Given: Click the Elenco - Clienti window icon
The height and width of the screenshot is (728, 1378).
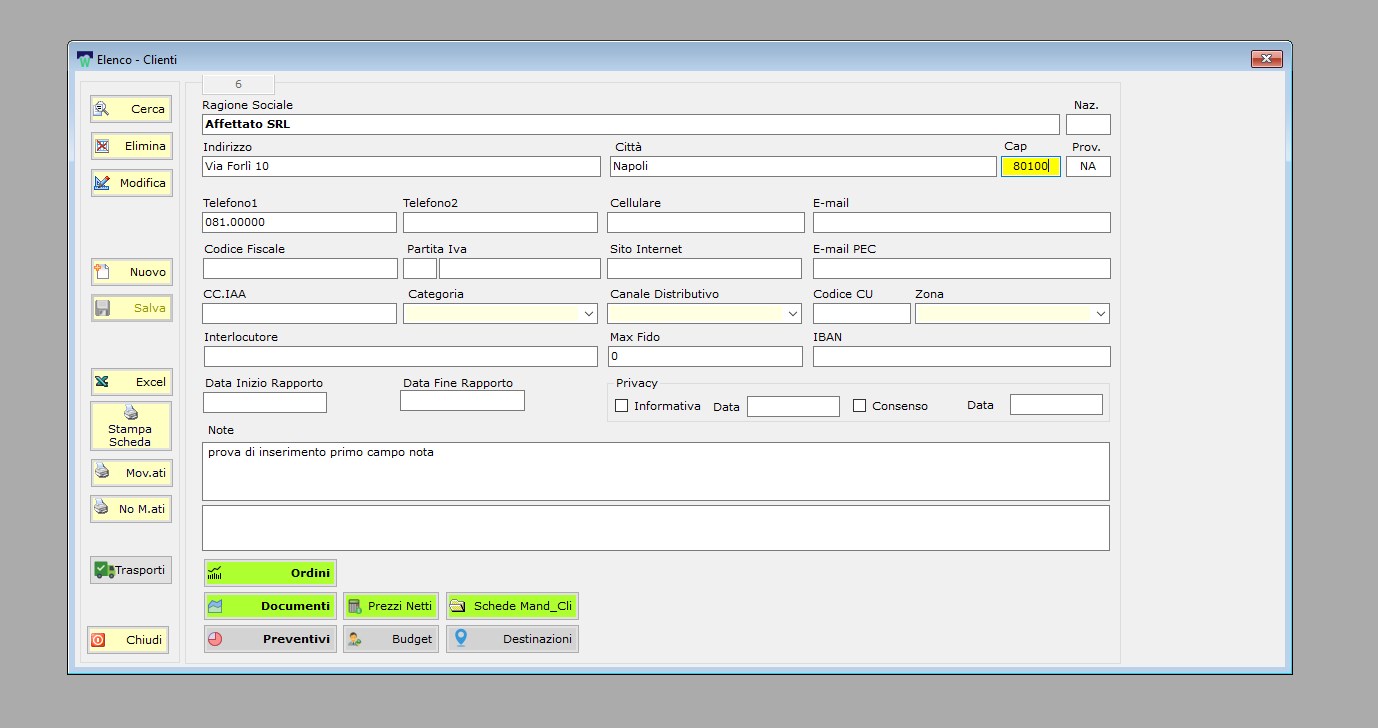Looking at the screenshot, I should (85, 59).
